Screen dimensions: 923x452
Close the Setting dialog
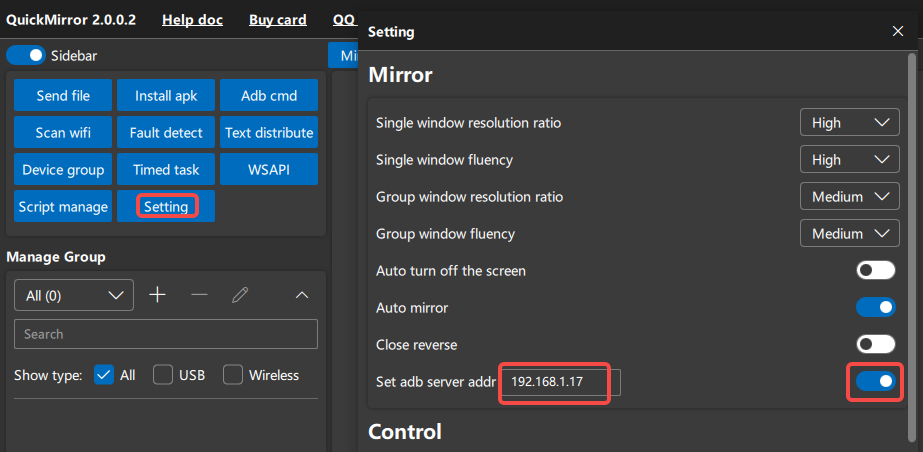[x=898, y=31]
